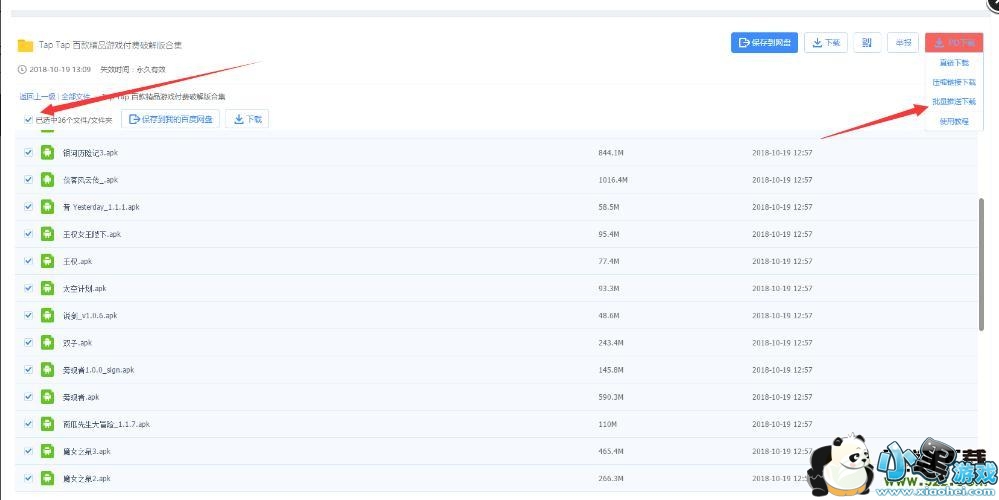Click the Android icon for 旁观者1.0.0_sign.apk
The image size is (999, 500).
[x=47, y=369]
